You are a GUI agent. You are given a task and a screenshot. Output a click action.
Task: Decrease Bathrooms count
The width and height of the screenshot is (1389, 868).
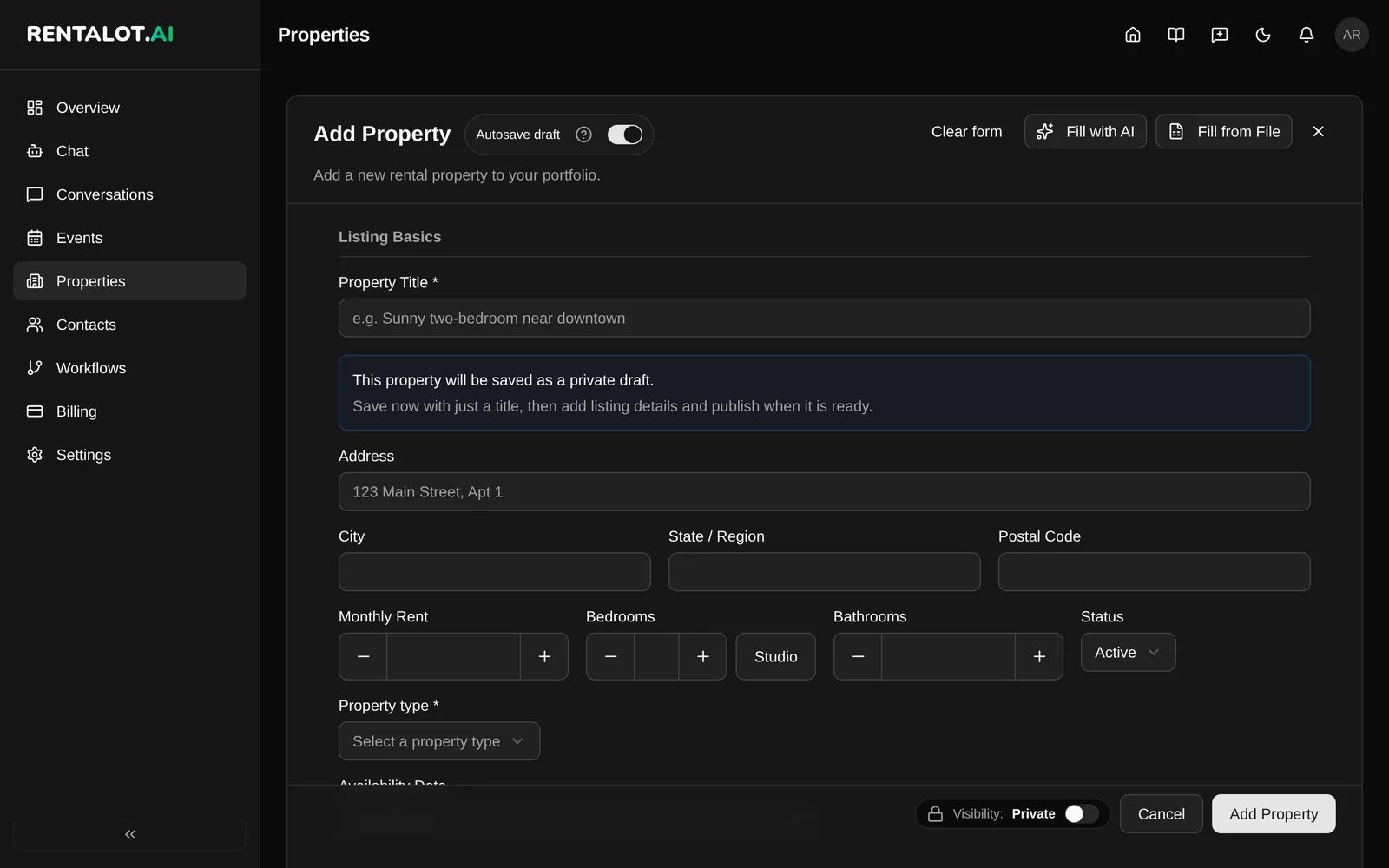tap(859, 656)
